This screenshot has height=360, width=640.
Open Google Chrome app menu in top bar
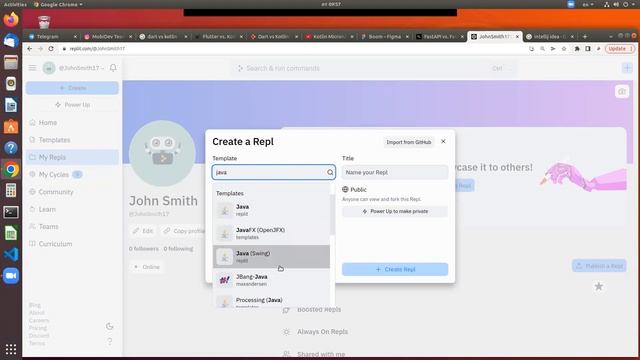[x=58, y=4]
